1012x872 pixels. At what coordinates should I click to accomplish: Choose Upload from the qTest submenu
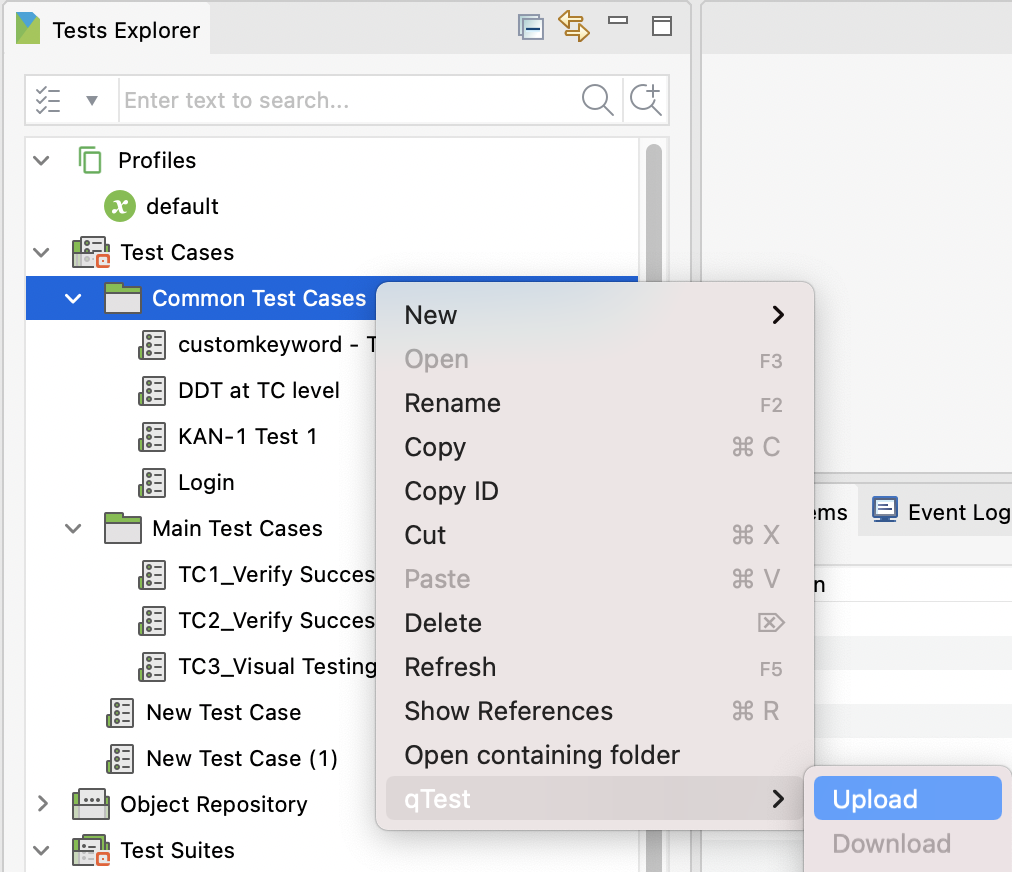875,798
